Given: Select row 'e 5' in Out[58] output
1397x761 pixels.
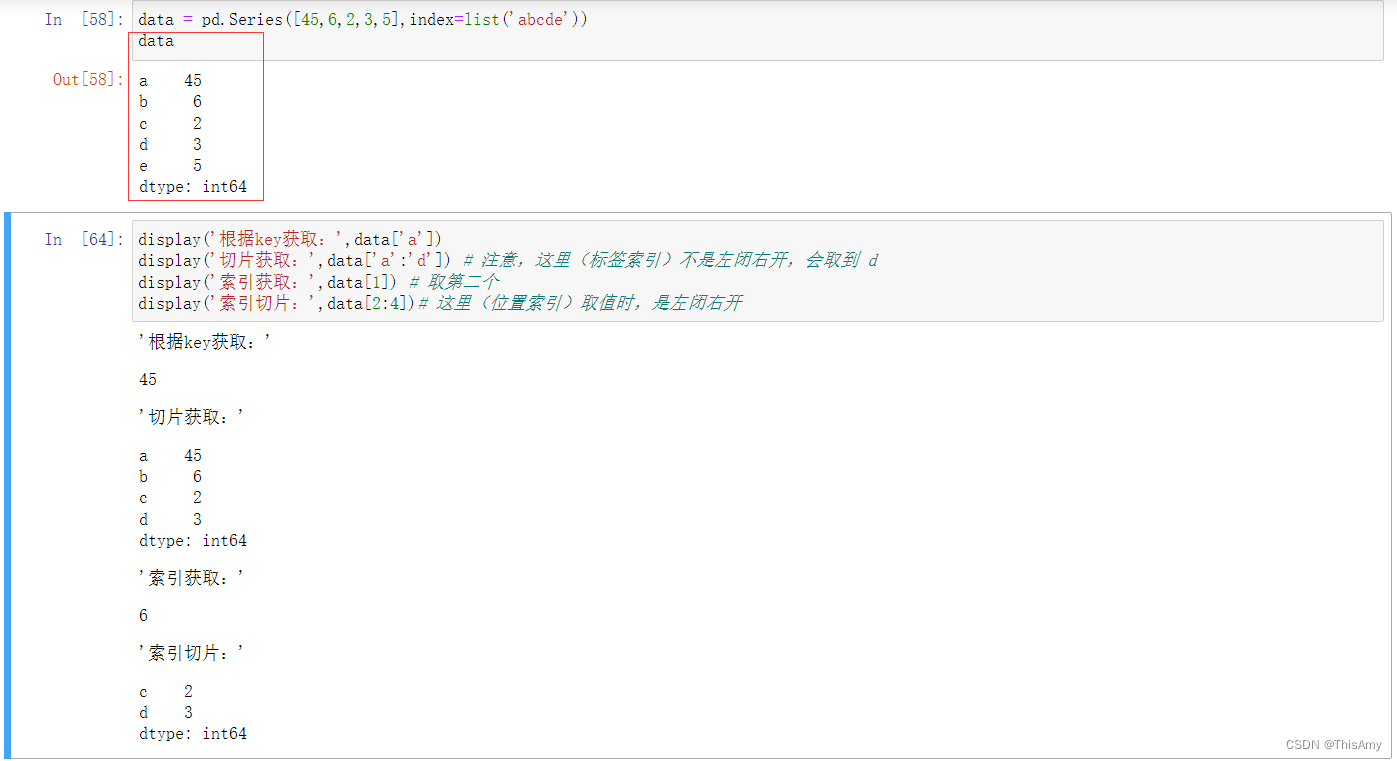Looking at the screenshot, I should (x=170, y=166).
